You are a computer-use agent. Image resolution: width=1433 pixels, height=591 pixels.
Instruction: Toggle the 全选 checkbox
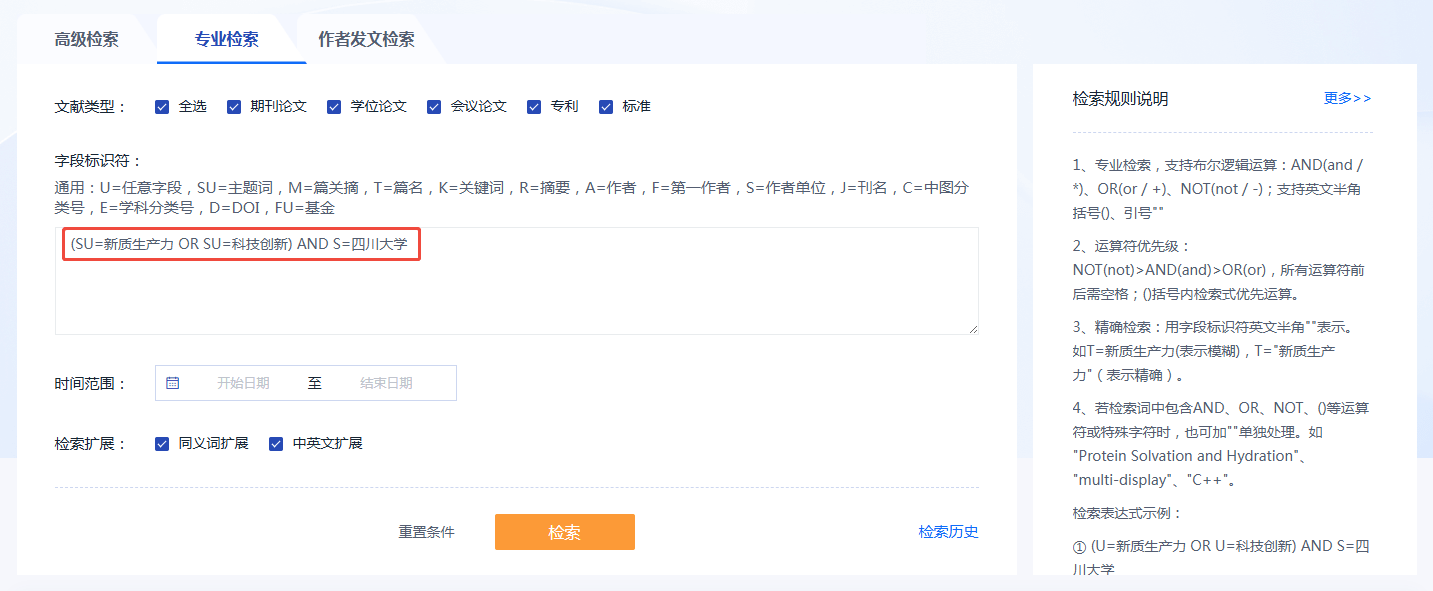point(162,107)
